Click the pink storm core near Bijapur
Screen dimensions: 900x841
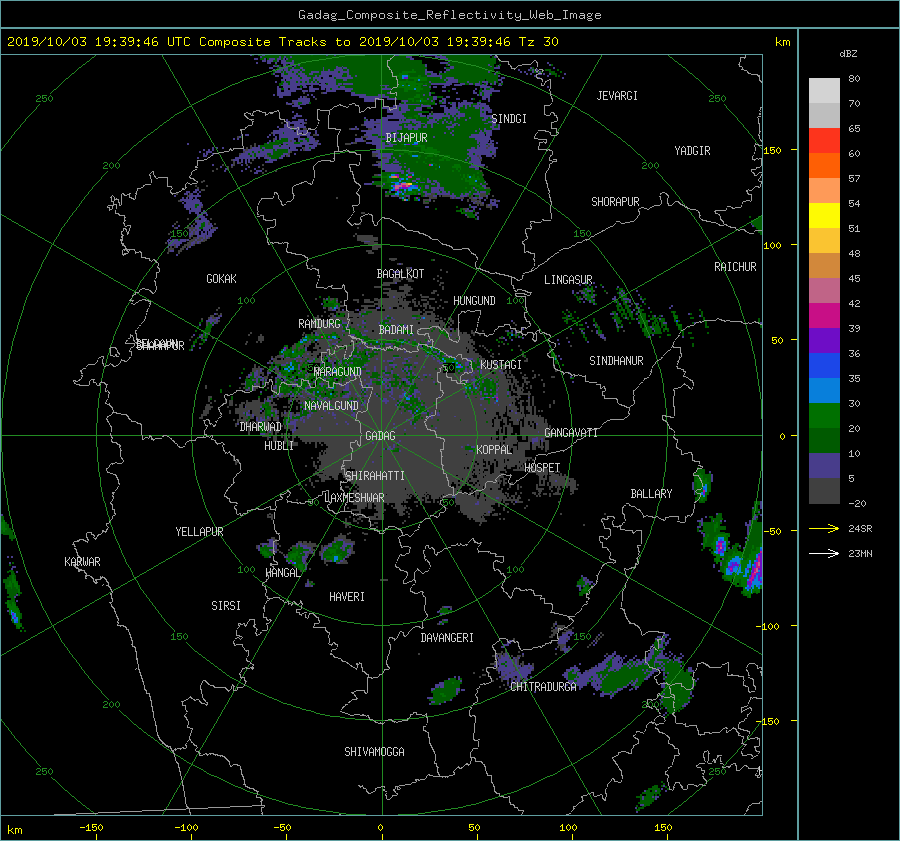pyautogui.click(x=403, y=185)
